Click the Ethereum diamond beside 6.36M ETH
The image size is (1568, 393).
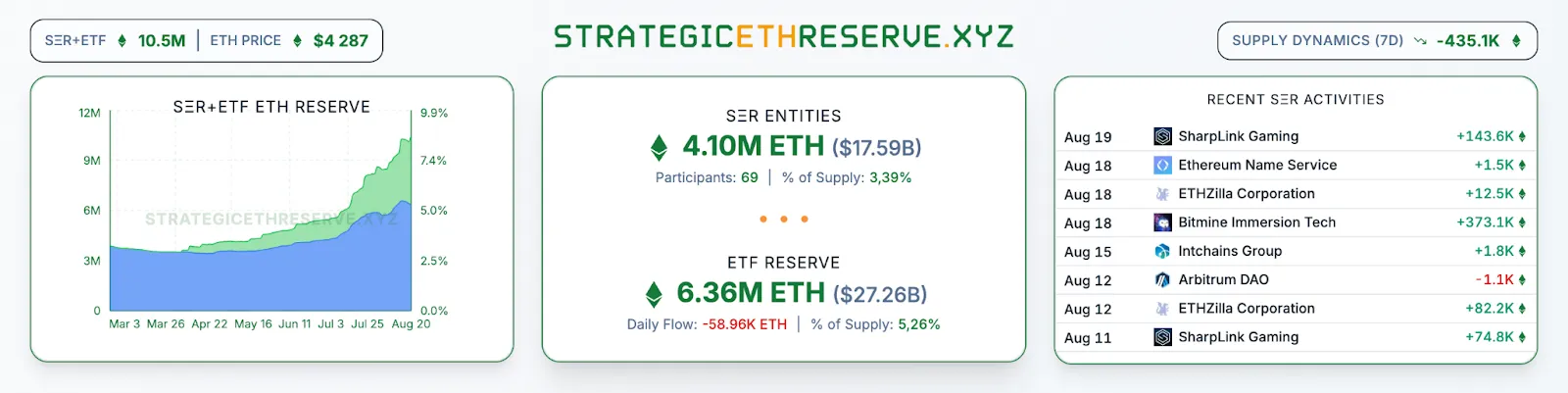[654, 294]
